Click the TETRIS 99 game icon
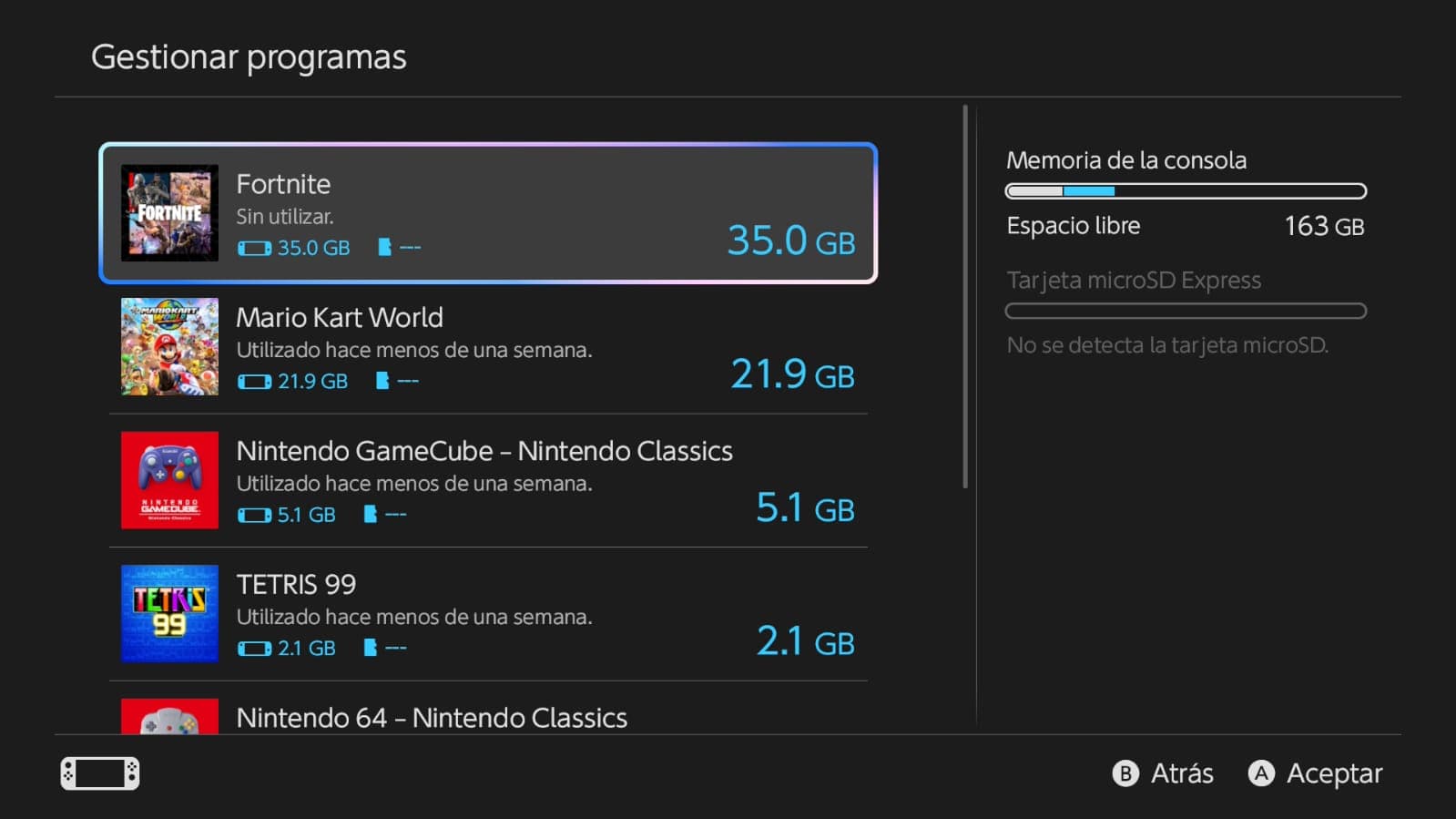Screen dimensions: 1456x819 tap(169, 613)
